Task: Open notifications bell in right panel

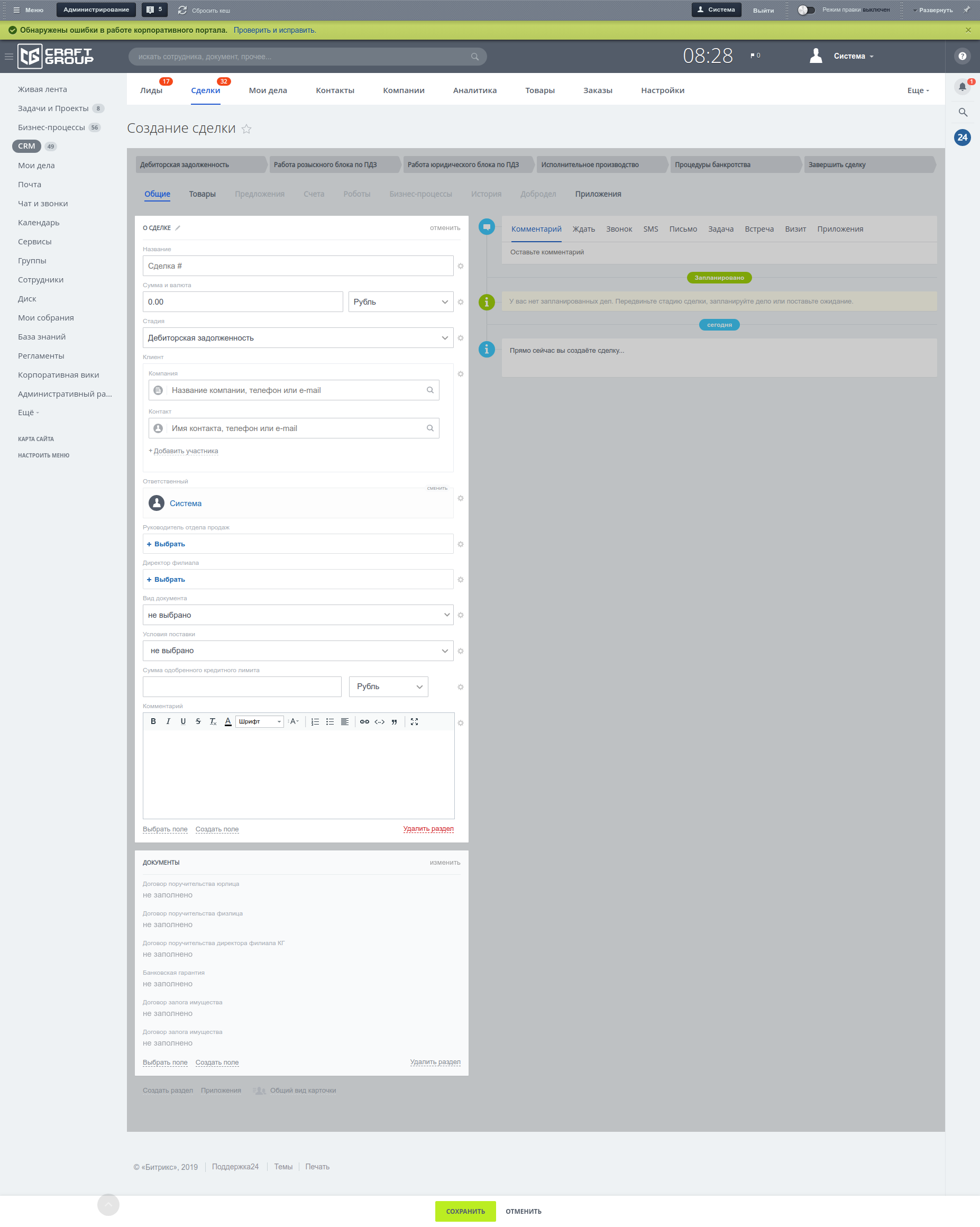Action: (962, 87)
